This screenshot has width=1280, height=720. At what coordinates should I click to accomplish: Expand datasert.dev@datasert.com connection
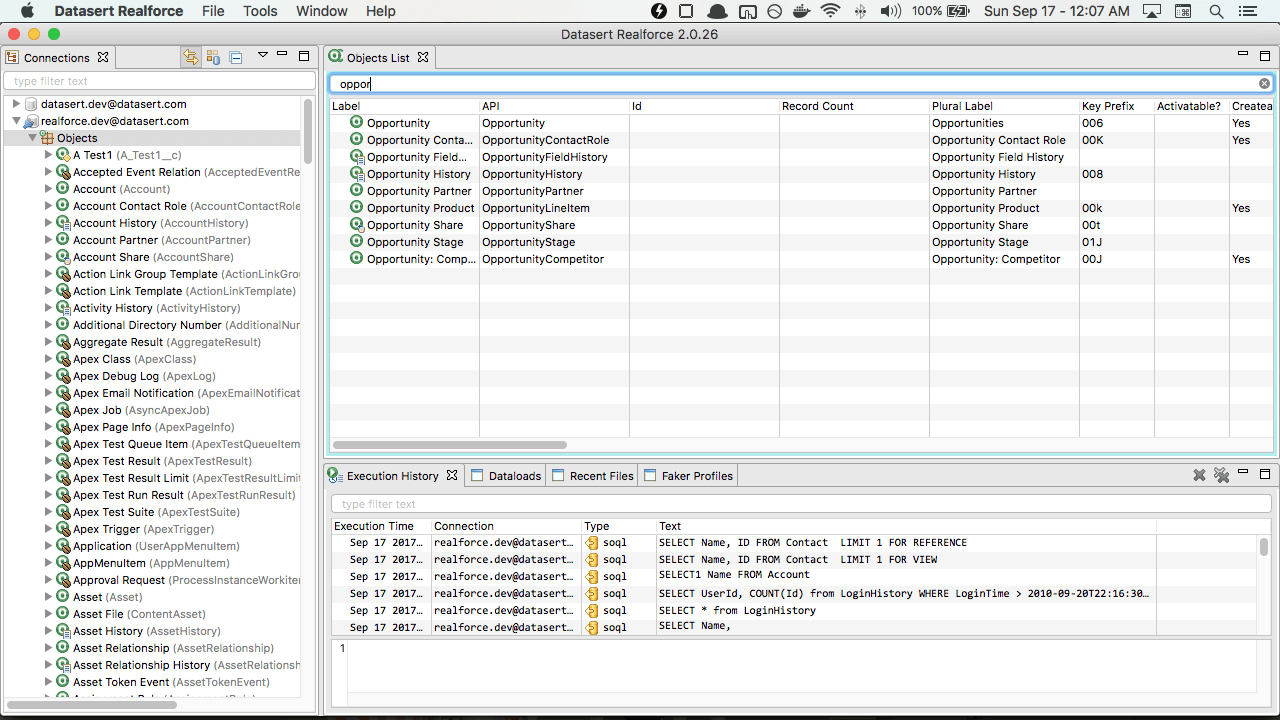coord(16,104)
